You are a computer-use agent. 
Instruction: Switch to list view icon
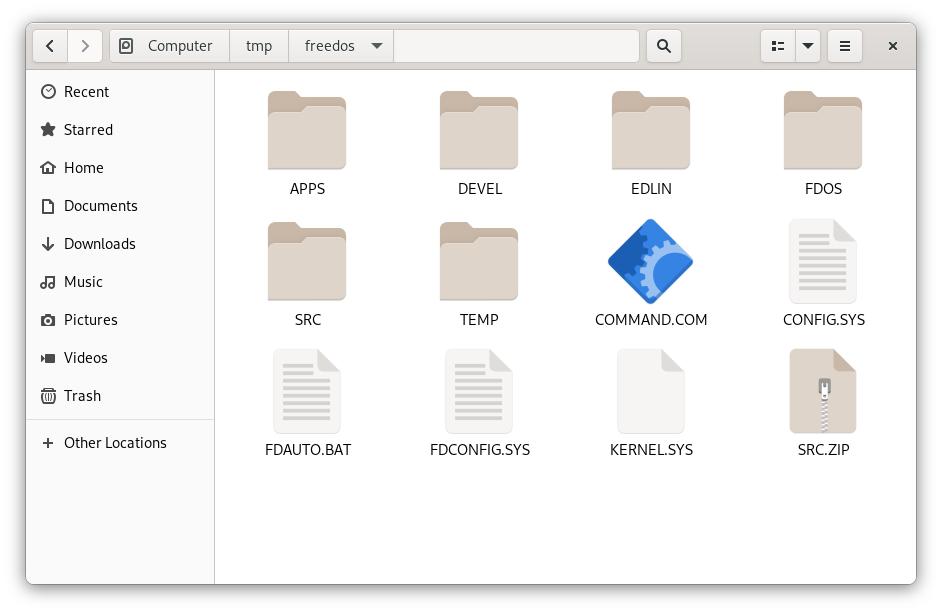tap(778, 46)
